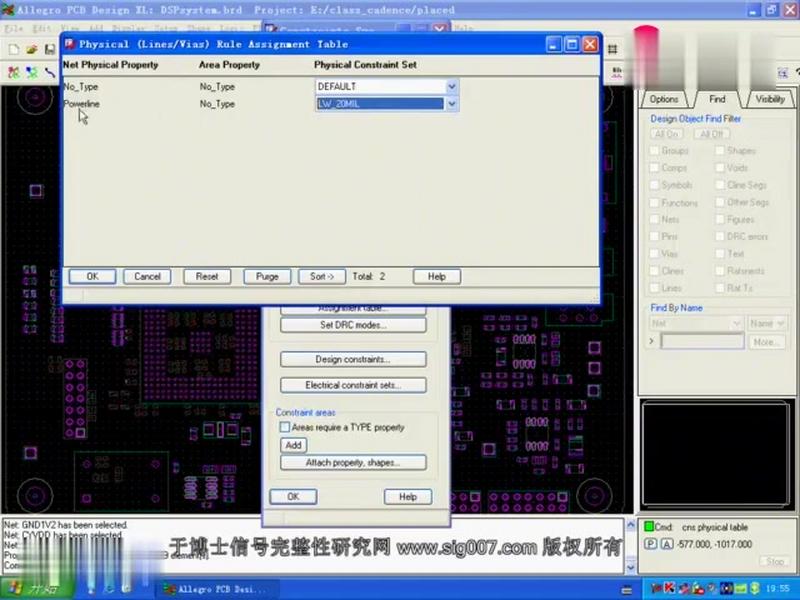800x600 pixels.
Task: Open the Find By Name dropdown
Action: 736,321
